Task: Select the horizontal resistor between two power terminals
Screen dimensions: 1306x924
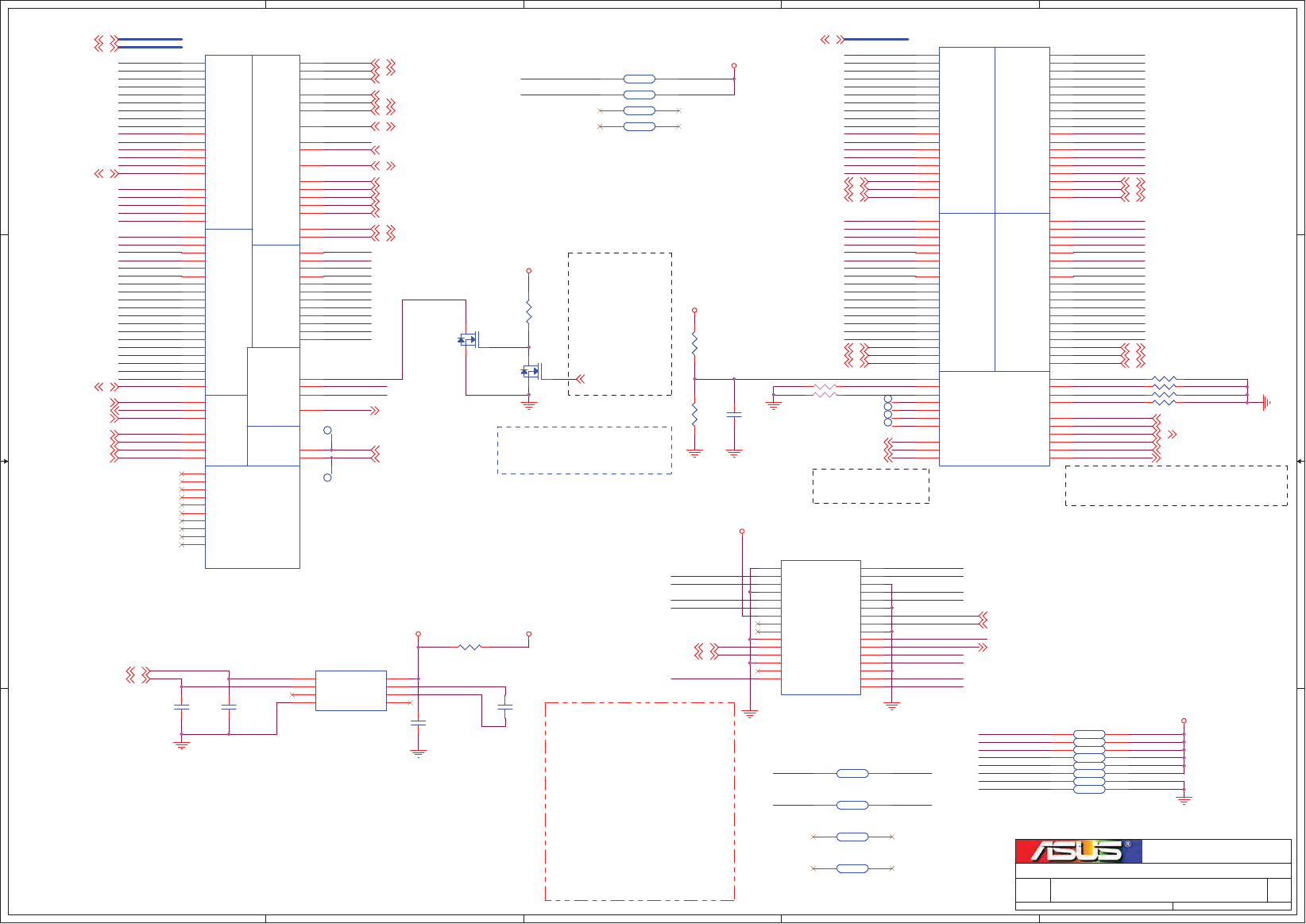Action: tap(470, 647)
